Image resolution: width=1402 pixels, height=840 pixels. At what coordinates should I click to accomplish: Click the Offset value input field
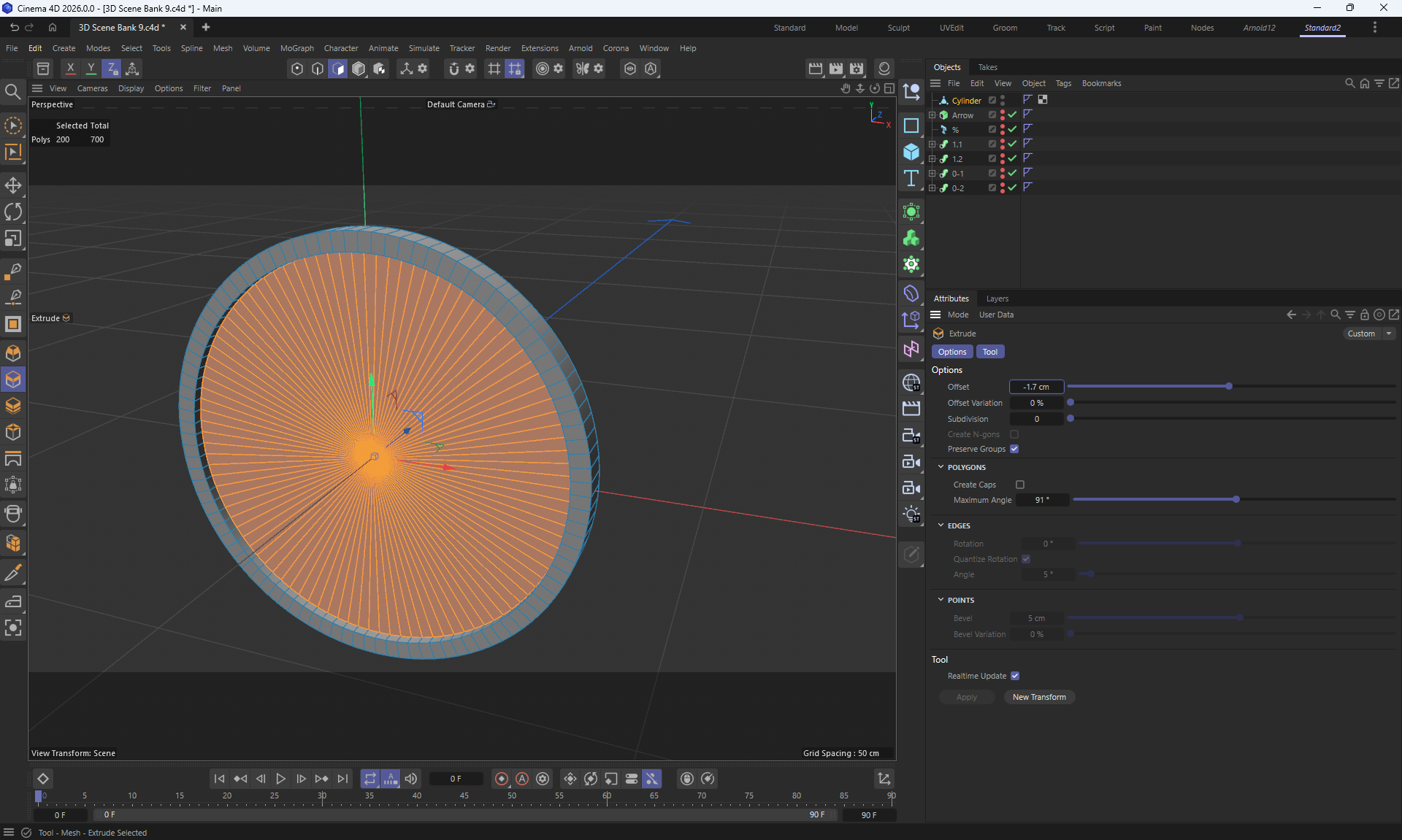click(1035, 387)
